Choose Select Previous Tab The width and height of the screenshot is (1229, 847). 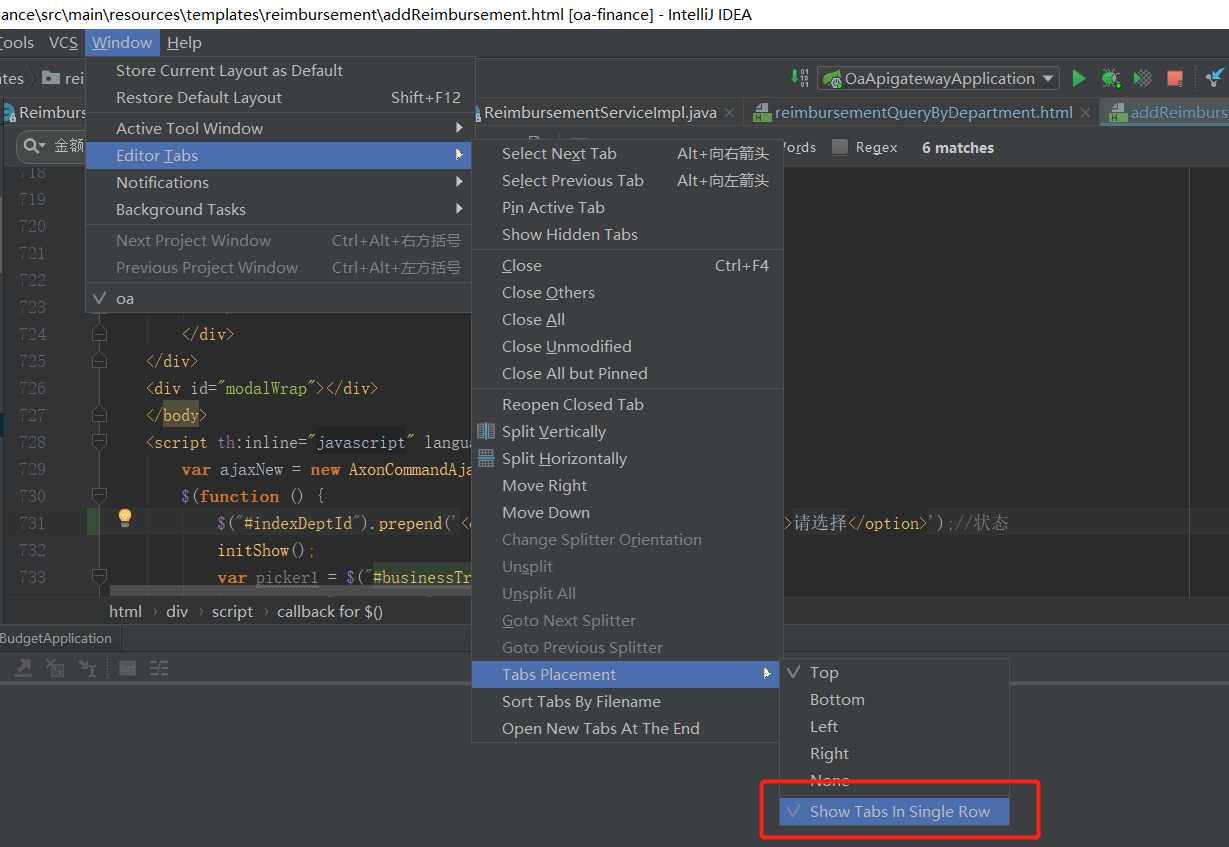point(626,181)
